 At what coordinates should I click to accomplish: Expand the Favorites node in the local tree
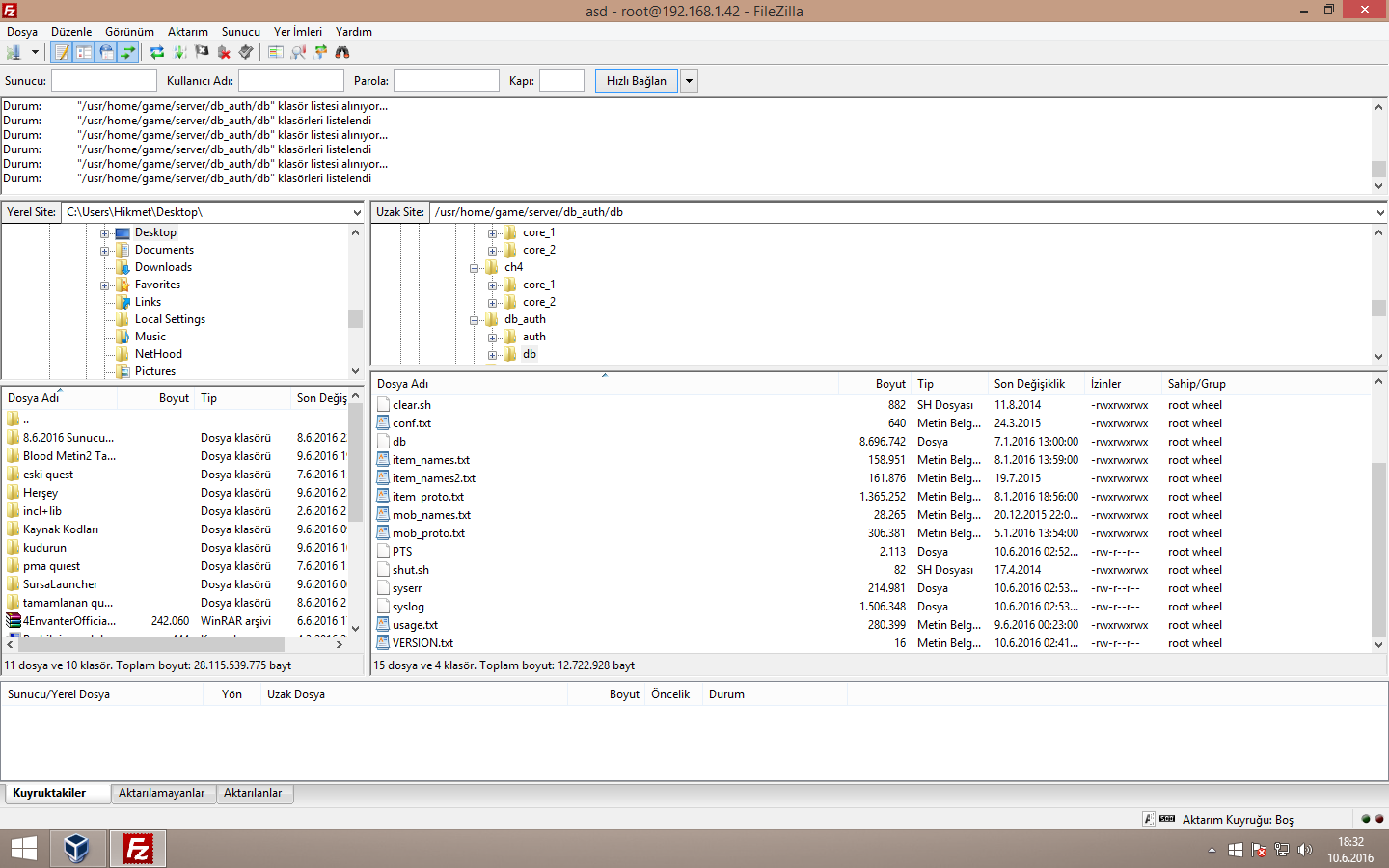(x=105, y=285)
